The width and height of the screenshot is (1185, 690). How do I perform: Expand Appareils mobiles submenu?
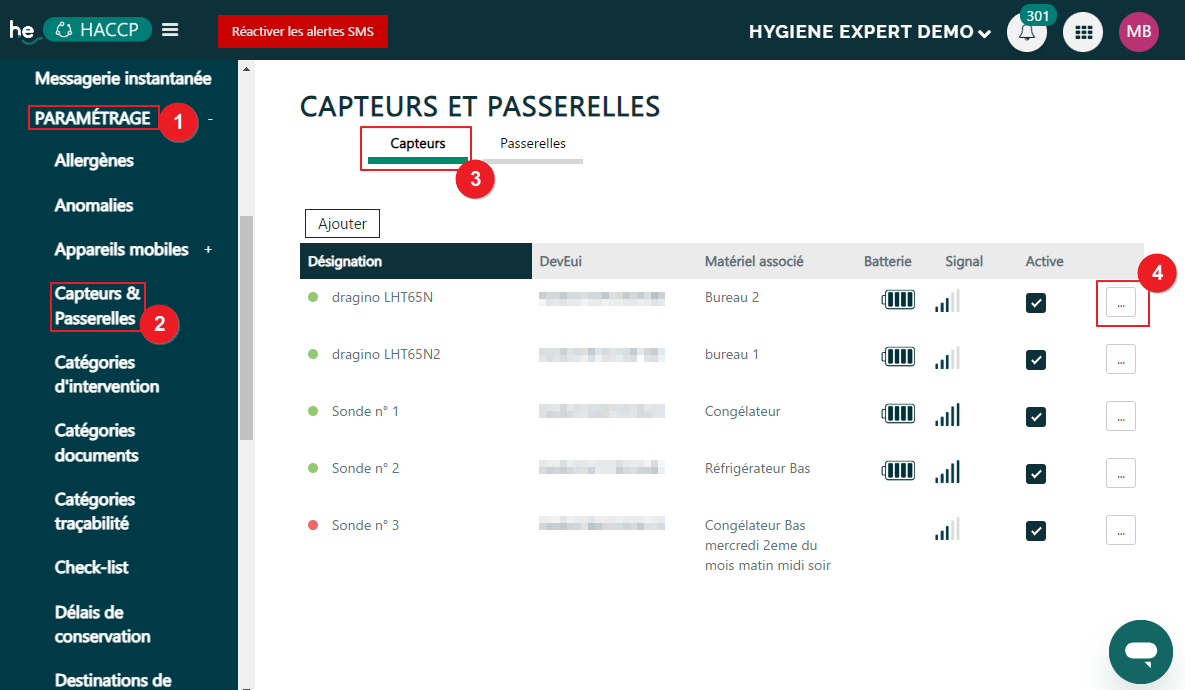(208, 249)
